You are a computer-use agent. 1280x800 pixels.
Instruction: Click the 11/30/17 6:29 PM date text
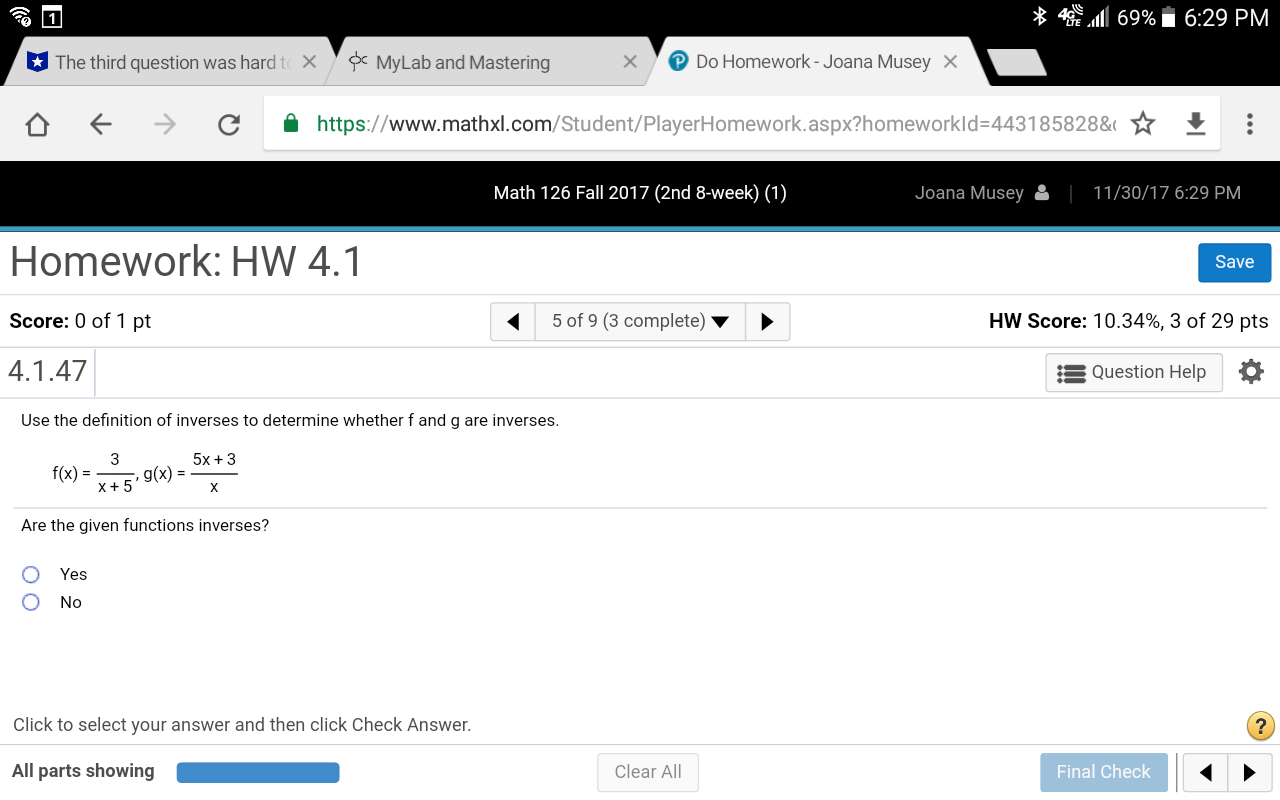pyautogui.click(x=1167, y=193)
